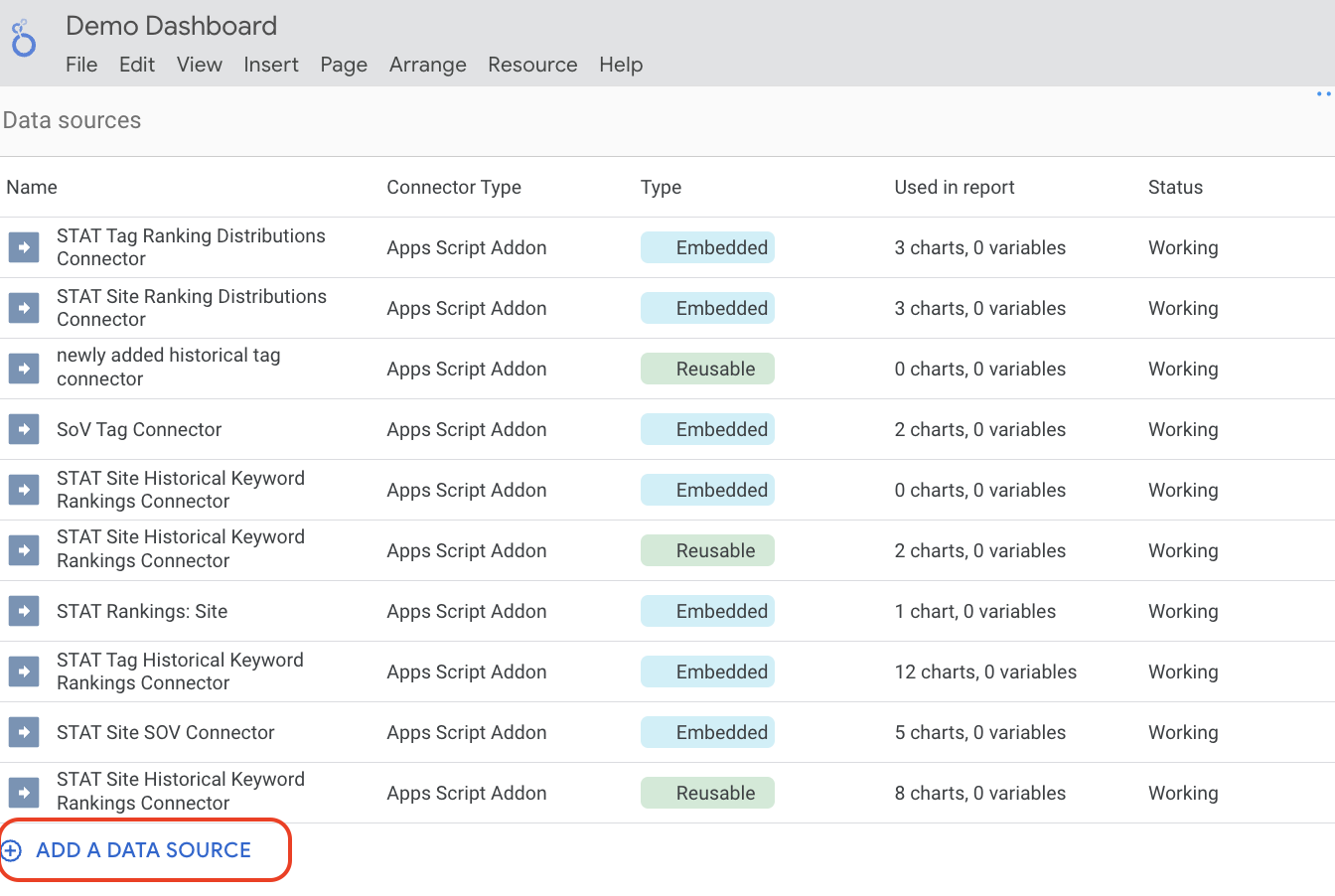Click the STAT Site SOV Connector icon
The image size is (1335, 896).
pos(24,732)
